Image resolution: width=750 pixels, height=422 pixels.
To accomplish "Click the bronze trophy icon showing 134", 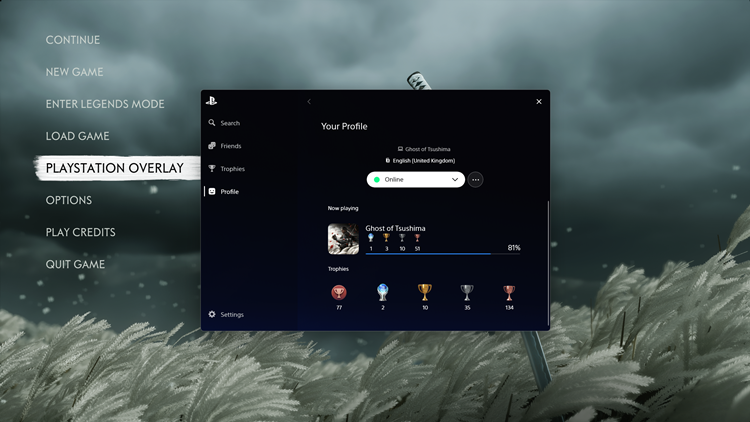I will pyautogui.click(x=509, y=292).
